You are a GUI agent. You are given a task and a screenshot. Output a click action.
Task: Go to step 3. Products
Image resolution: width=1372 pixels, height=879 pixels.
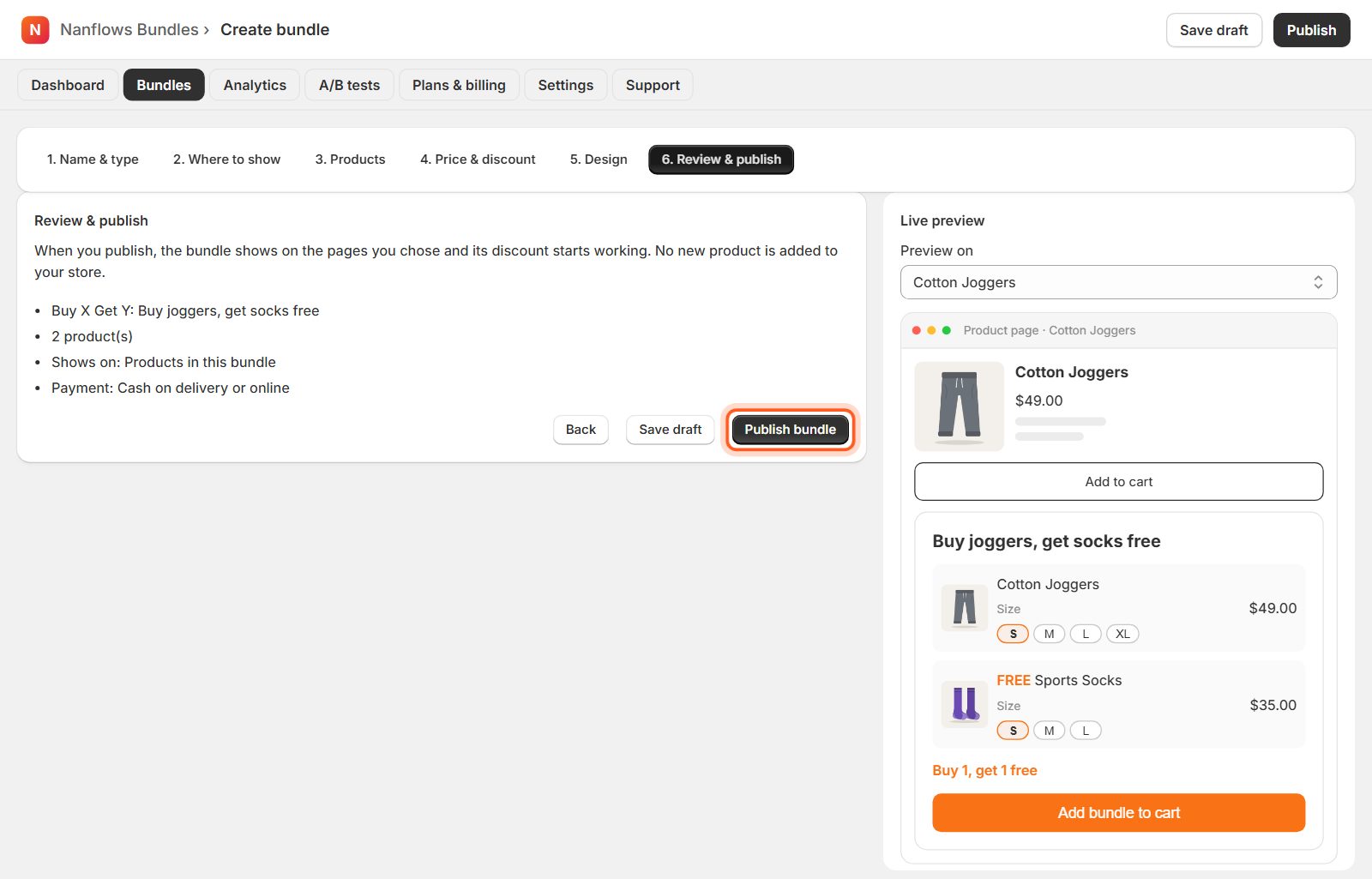tap(350, 160)
